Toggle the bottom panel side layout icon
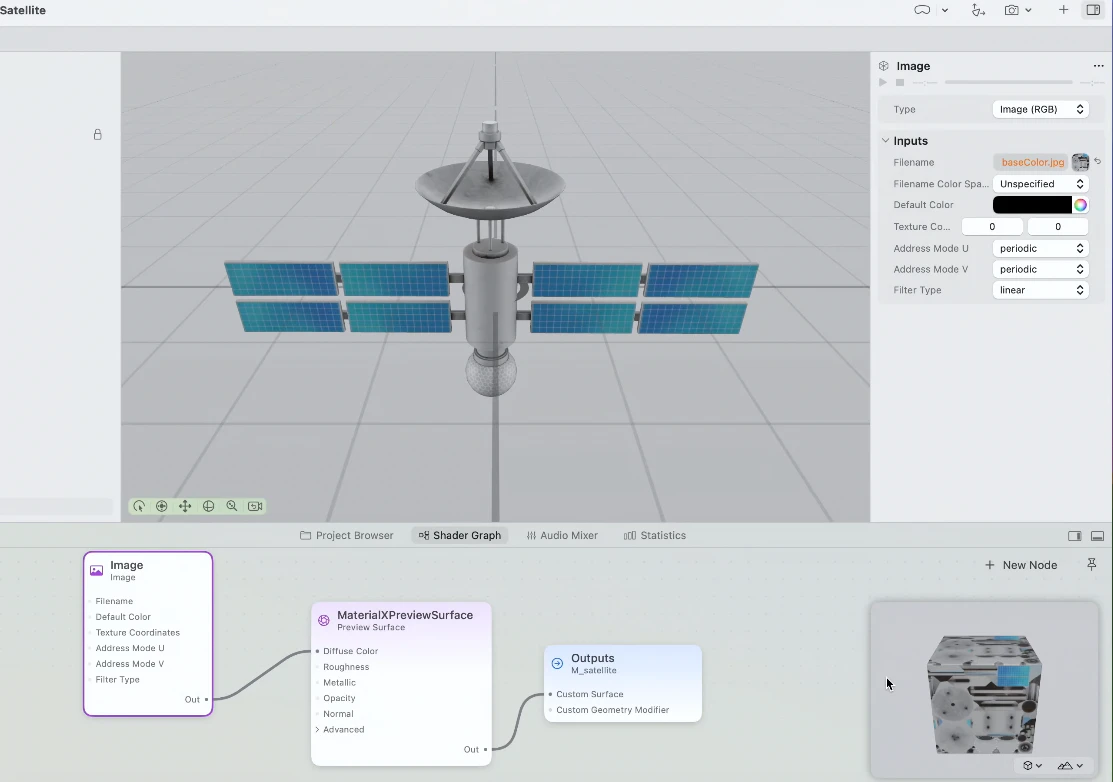 pyautogui.click(x=1075, y=536)
